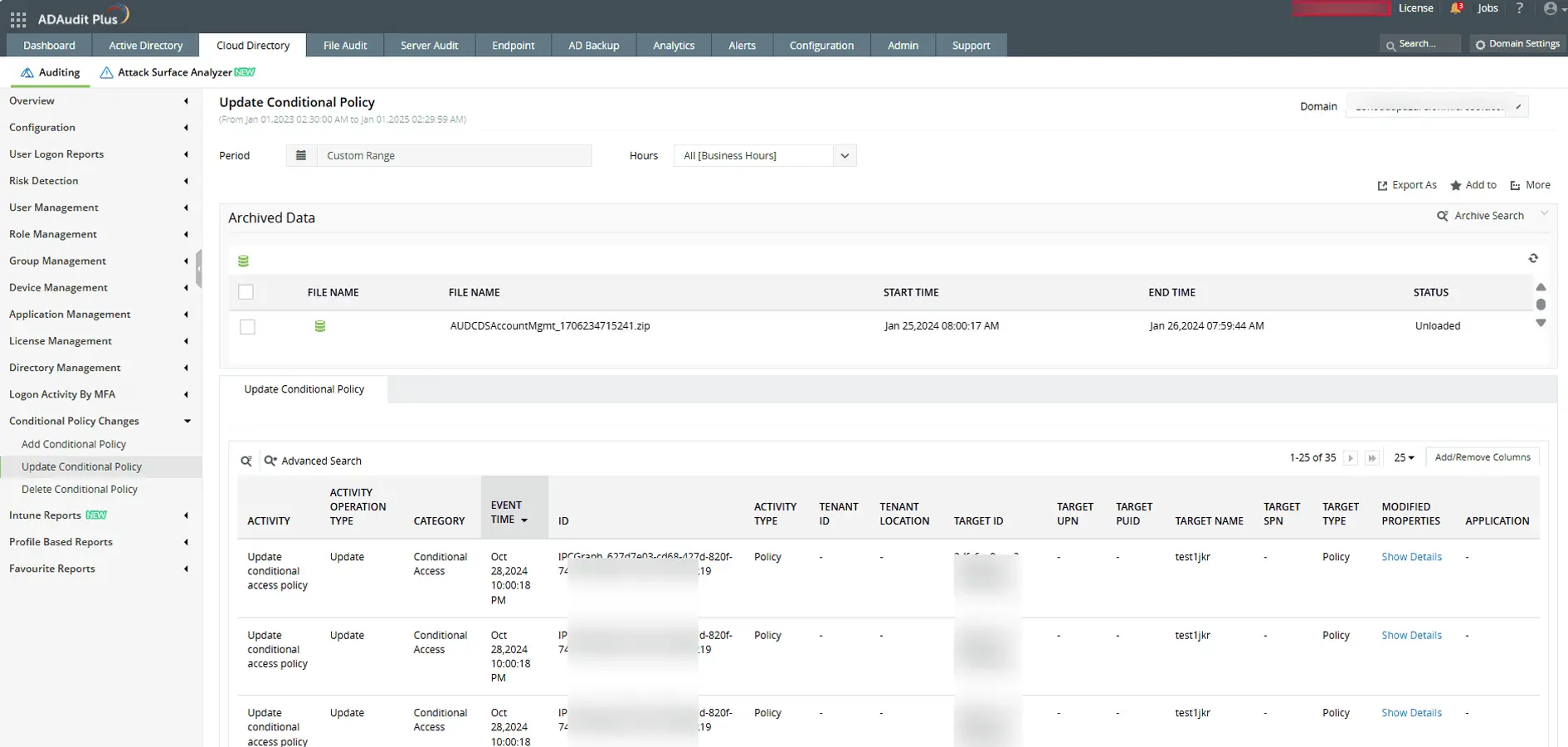
Task: Open the calendar icon next to Period
Action: pos(301,155)
